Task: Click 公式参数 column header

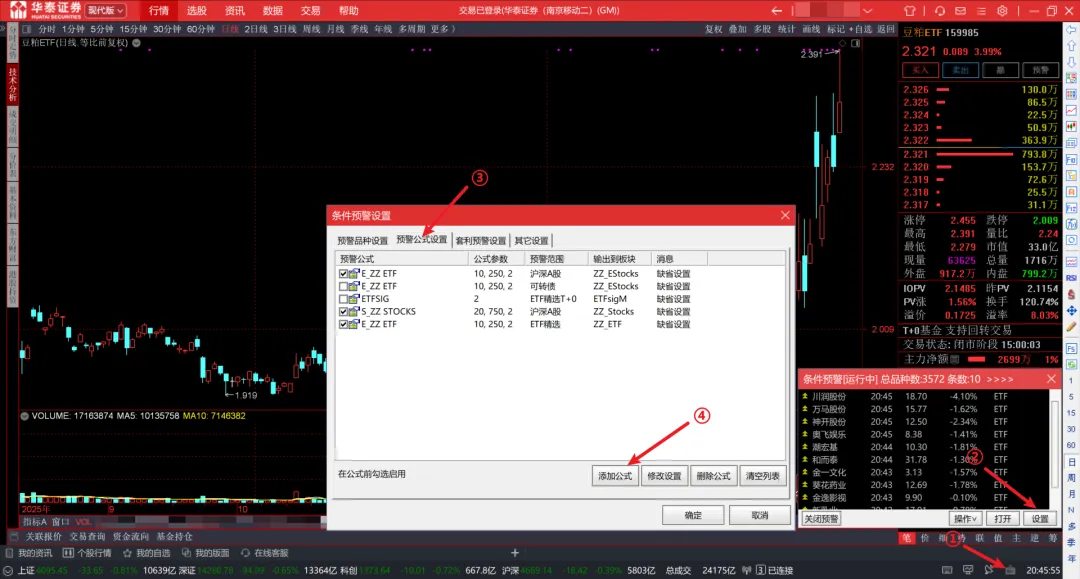Action: pos(497,259)
